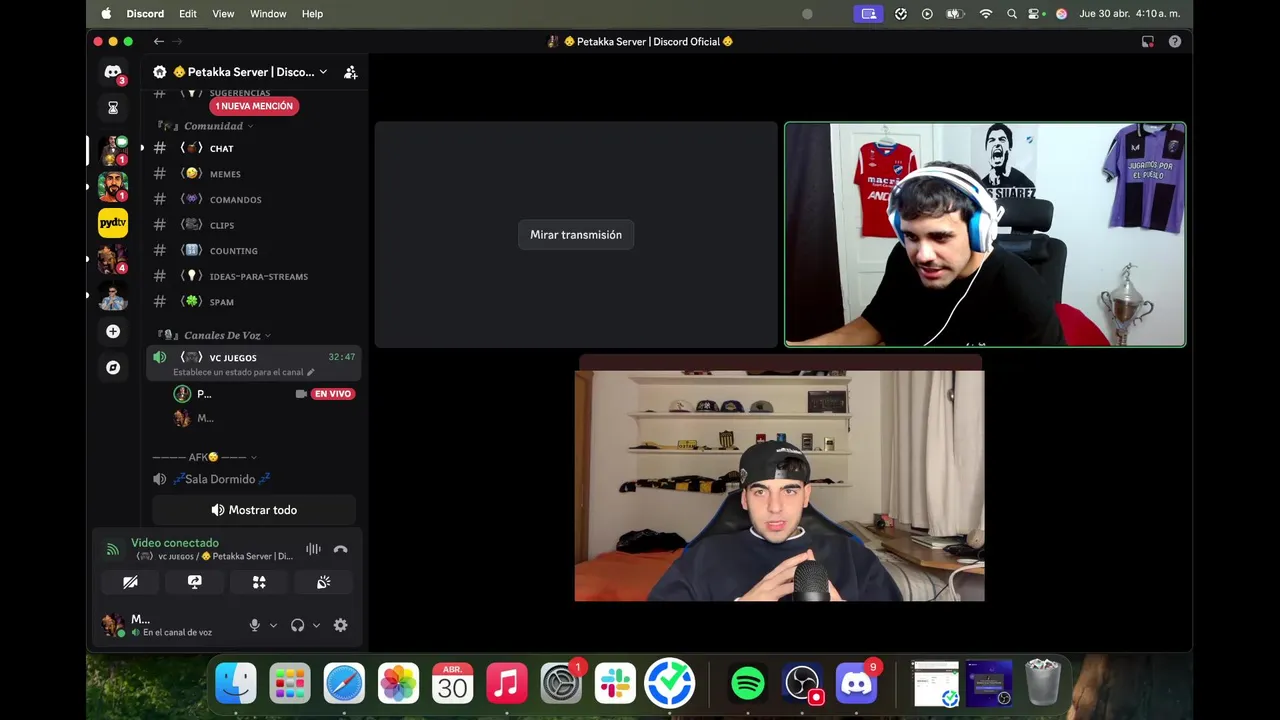
Task: Share your screen from voice panel
Action: [x=195, y=582]
